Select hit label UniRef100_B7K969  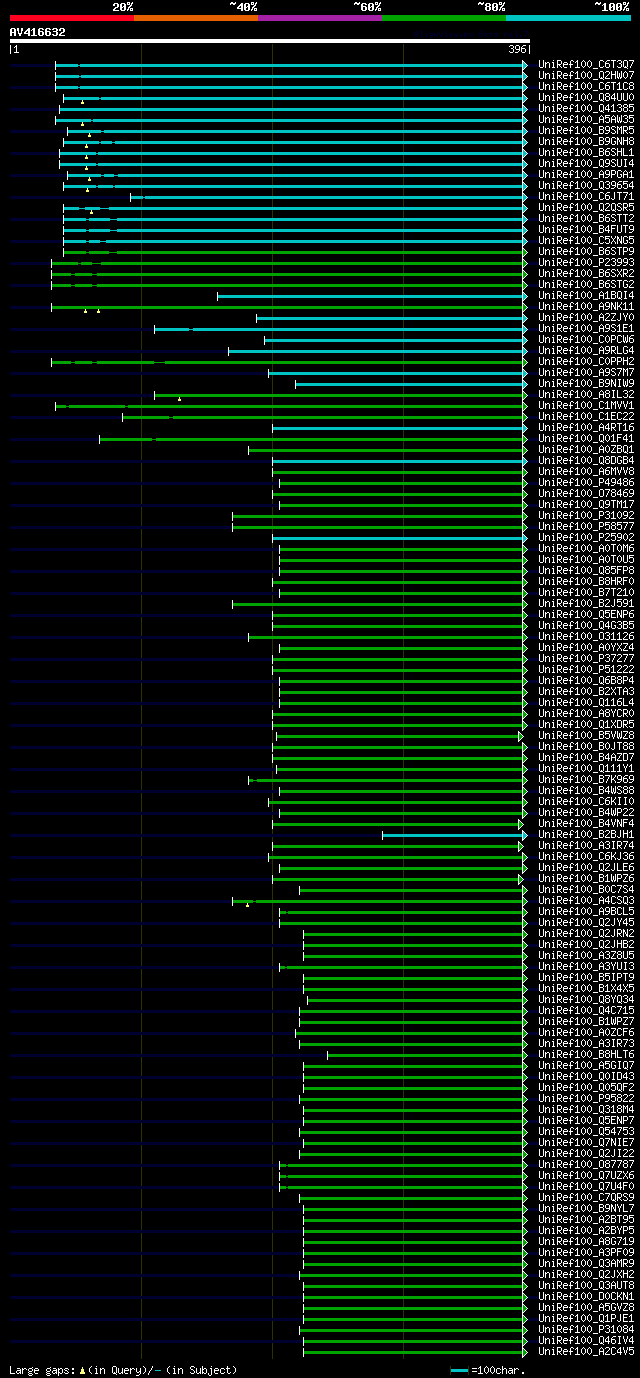coord(586,779)
